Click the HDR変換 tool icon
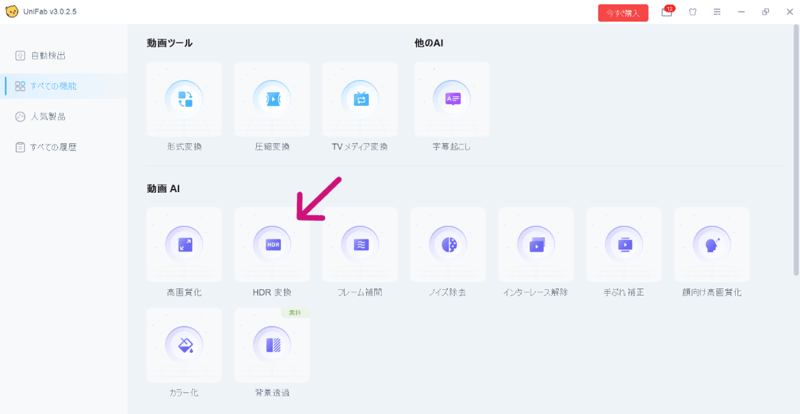Image resolution: width=800 pixels, height=414 pixels. [272, 244]
